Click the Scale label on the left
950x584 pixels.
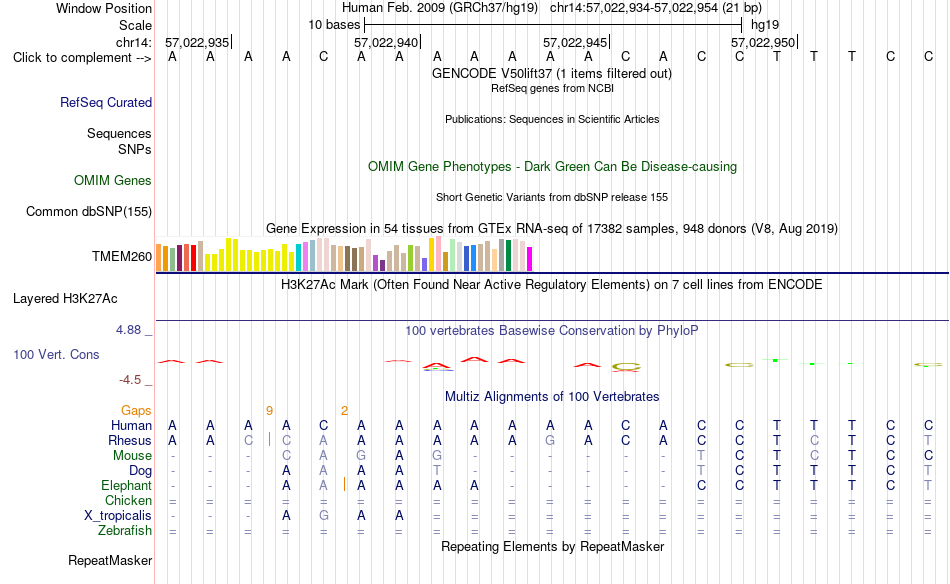point(135,25)
